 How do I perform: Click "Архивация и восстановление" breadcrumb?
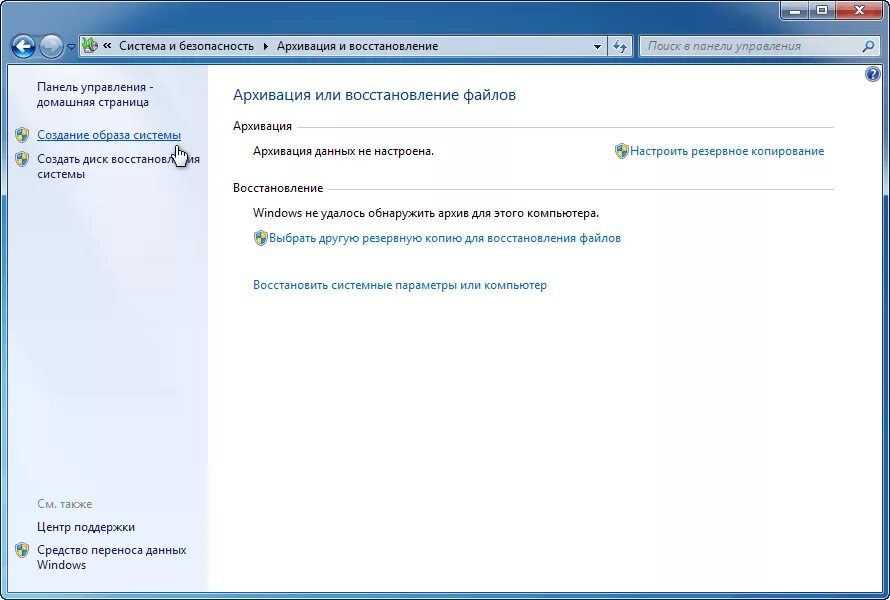pyautogui.click(x=358, y=46)
